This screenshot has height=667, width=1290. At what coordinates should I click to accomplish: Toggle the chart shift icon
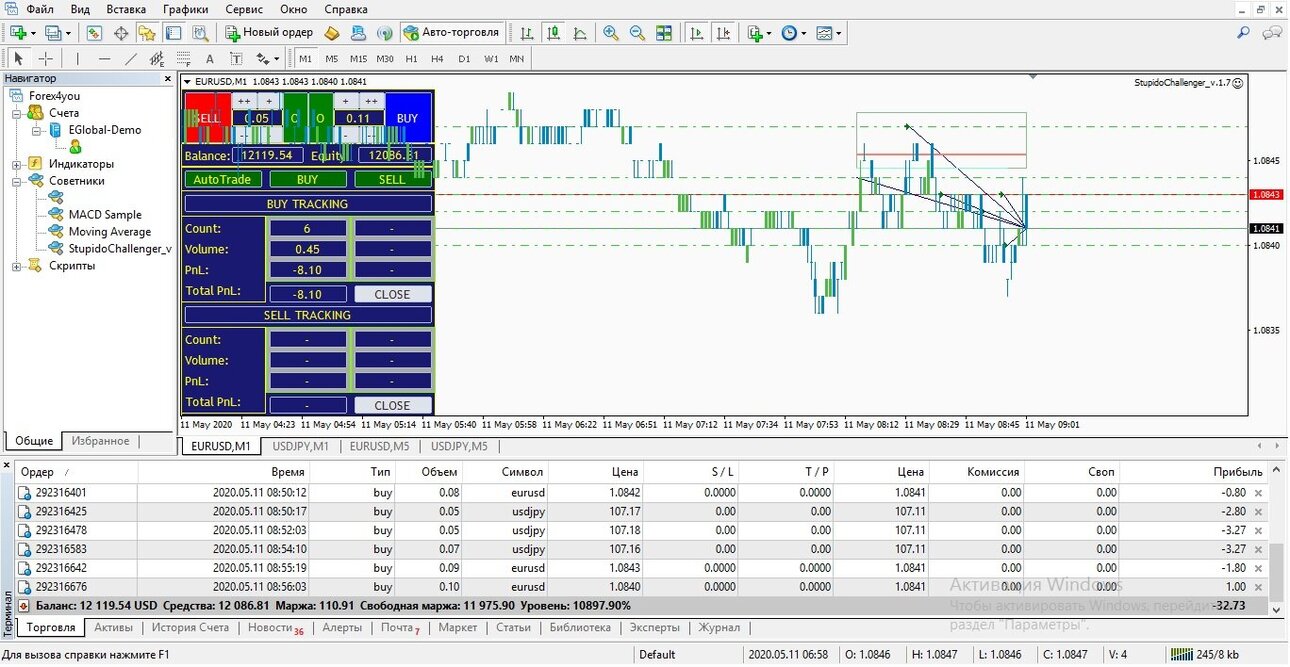pos(722,33)
